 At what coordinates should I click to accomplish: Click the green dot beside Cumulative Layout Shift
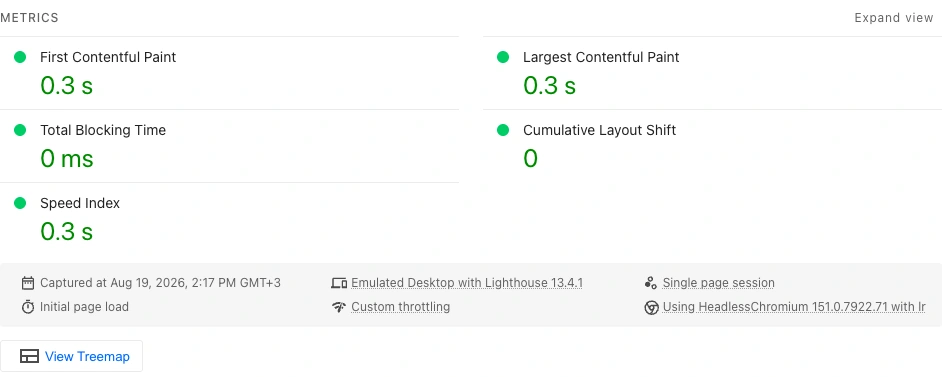[503, 130]
